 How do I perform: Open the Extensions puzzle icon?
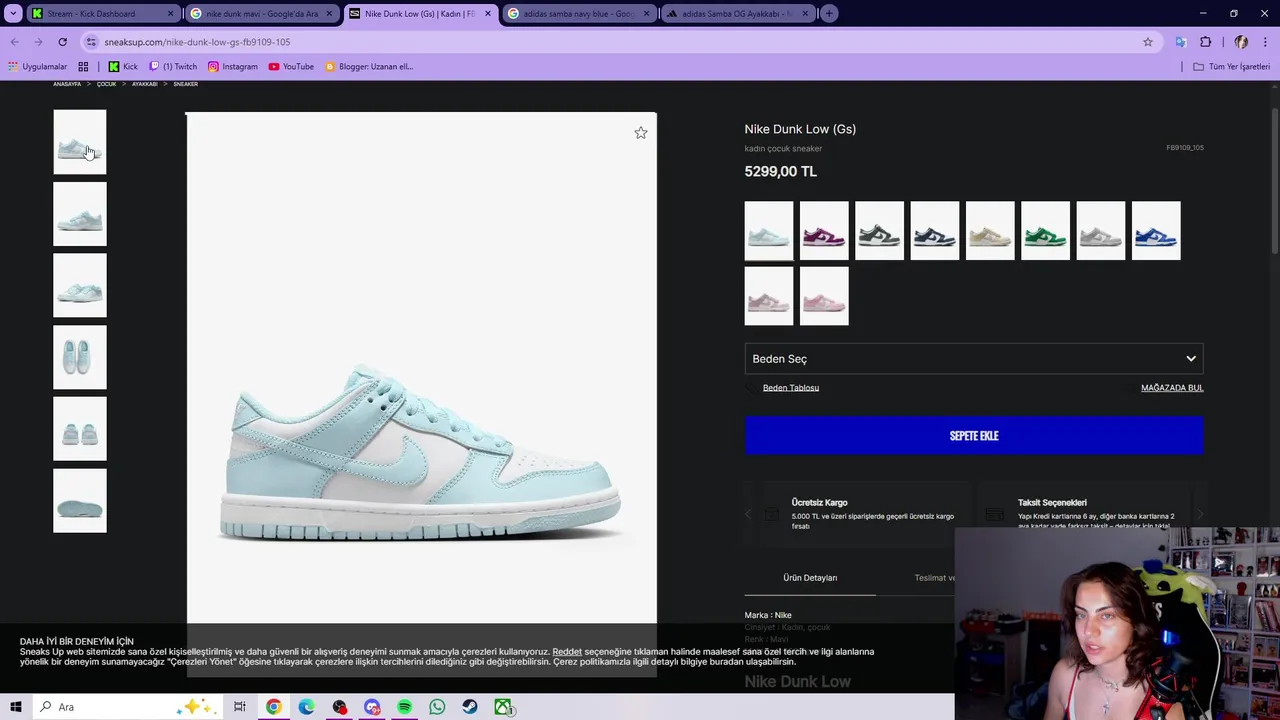[1205, 42]
